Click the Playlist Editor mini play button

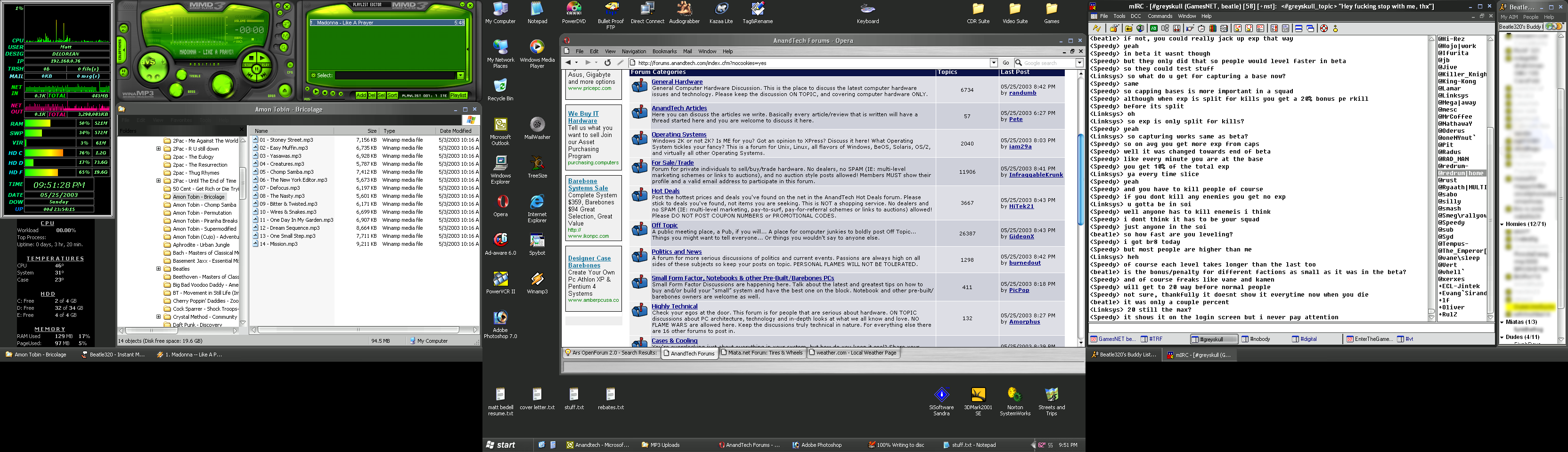coord(316,92)
